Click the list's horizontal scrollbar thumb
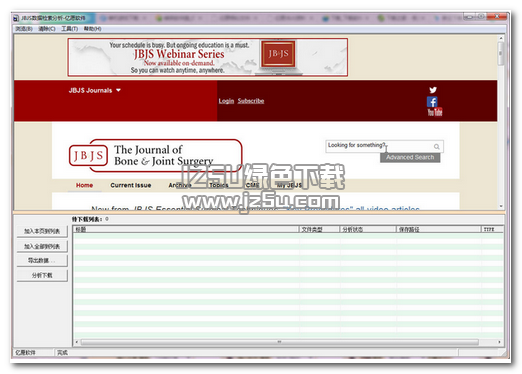 tap(280, 342)
